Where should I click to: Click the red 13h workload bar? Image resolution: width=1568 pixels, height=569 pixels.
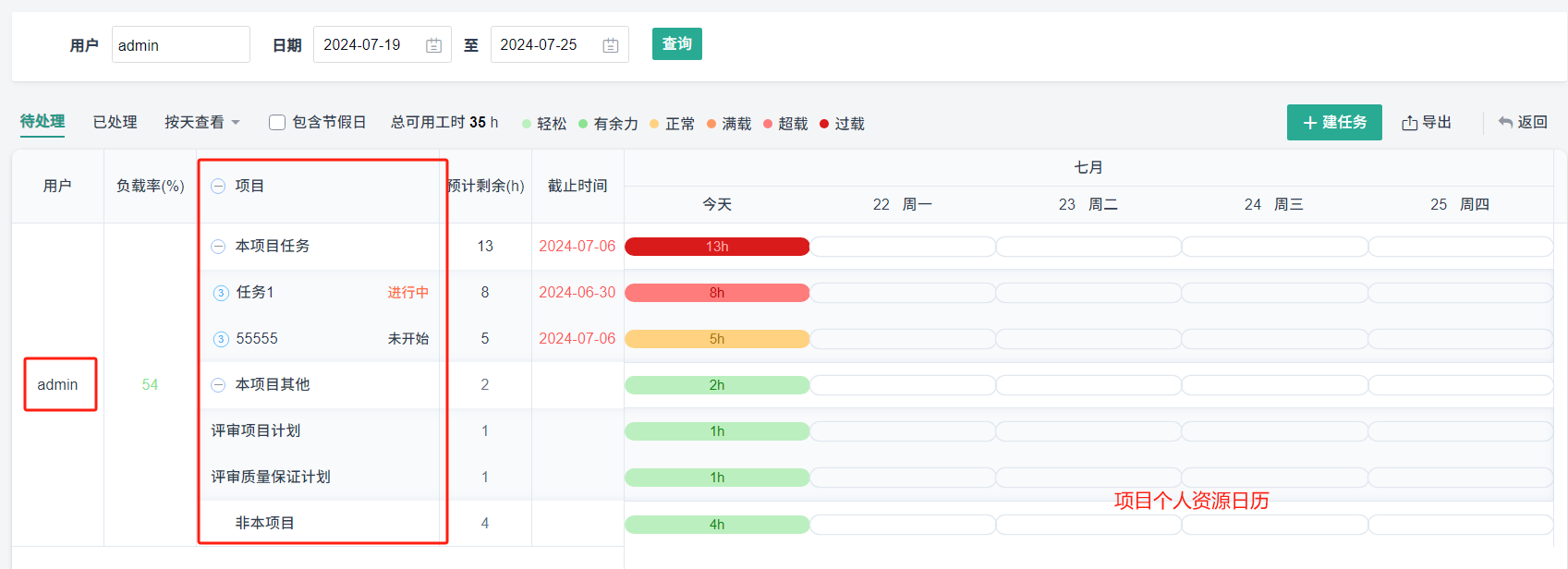coord(717,247)
